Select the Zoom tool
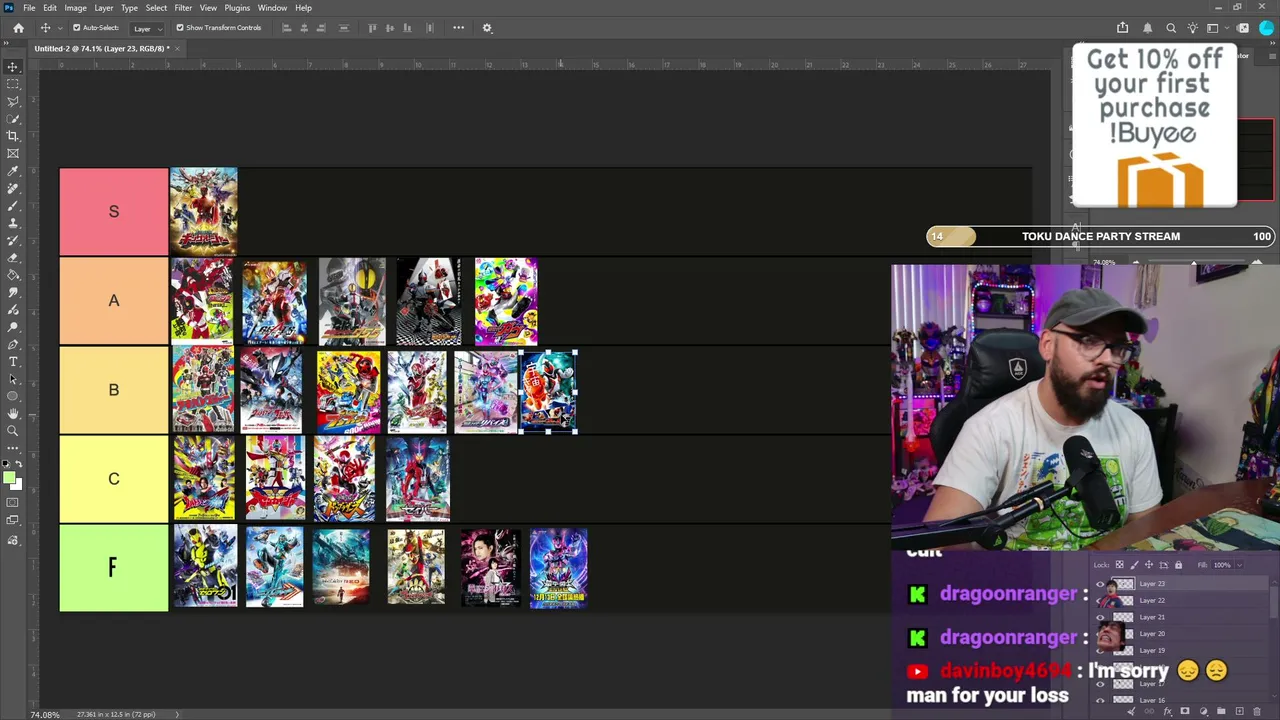1280x720 pixels. tap(13, 431)
